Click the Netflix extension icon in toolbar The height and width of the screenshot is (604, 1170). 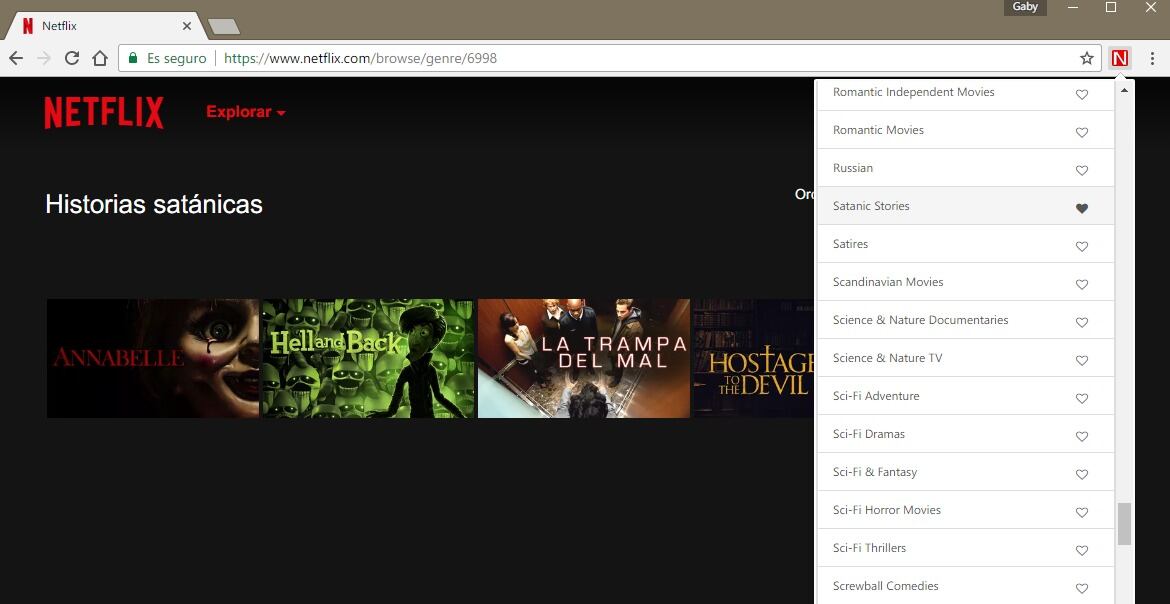click(x=1119, y=58)
